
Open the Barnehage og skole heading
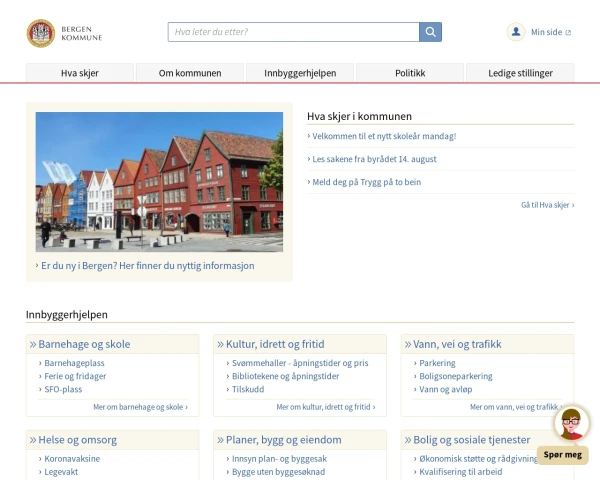point(84,344)
